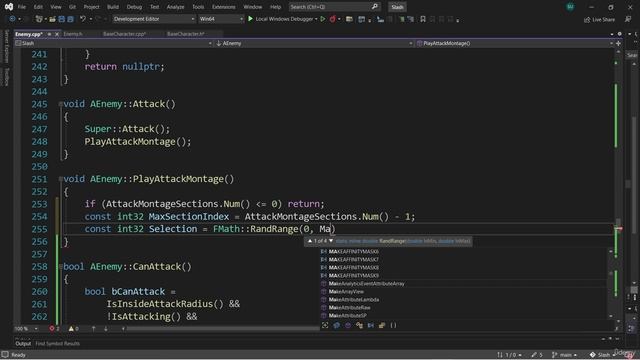This screenshot has height=360, width=640.
Task: Toggle IntelliSense macros filter icon
Action: [371, 325]
